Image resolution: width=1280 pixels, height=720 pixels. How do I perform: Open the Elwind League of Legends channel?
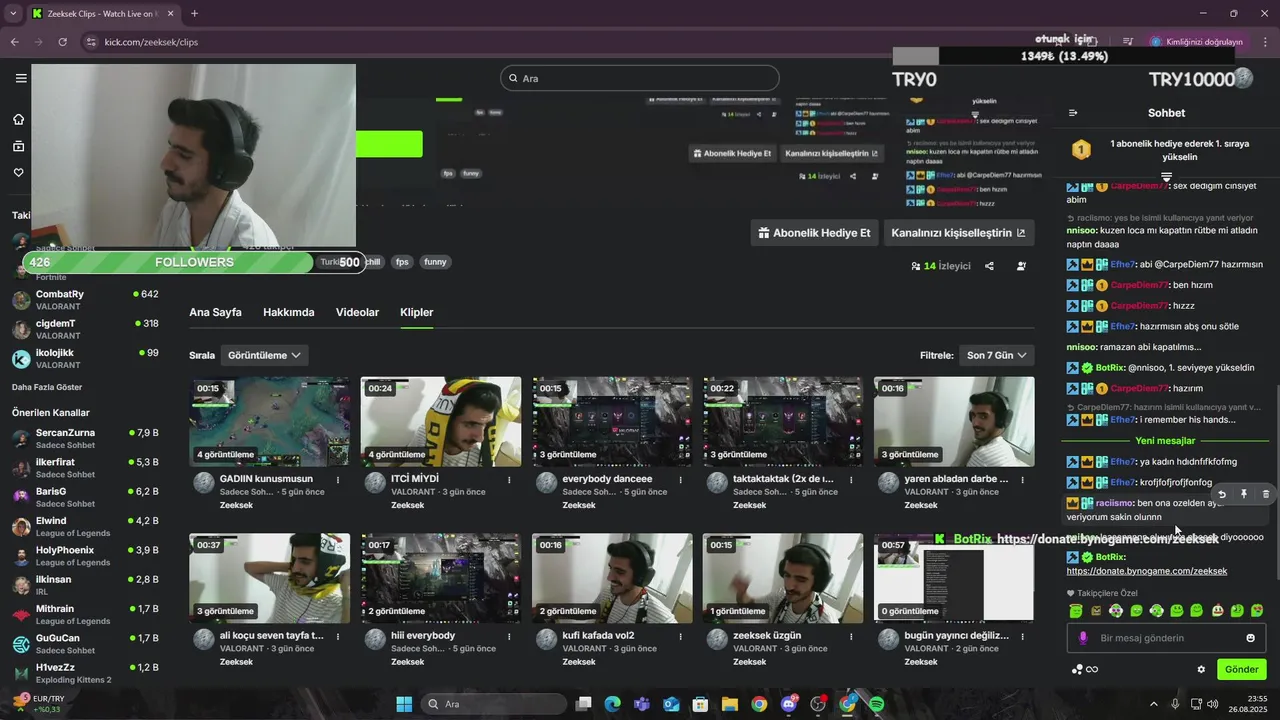point(85,527)
